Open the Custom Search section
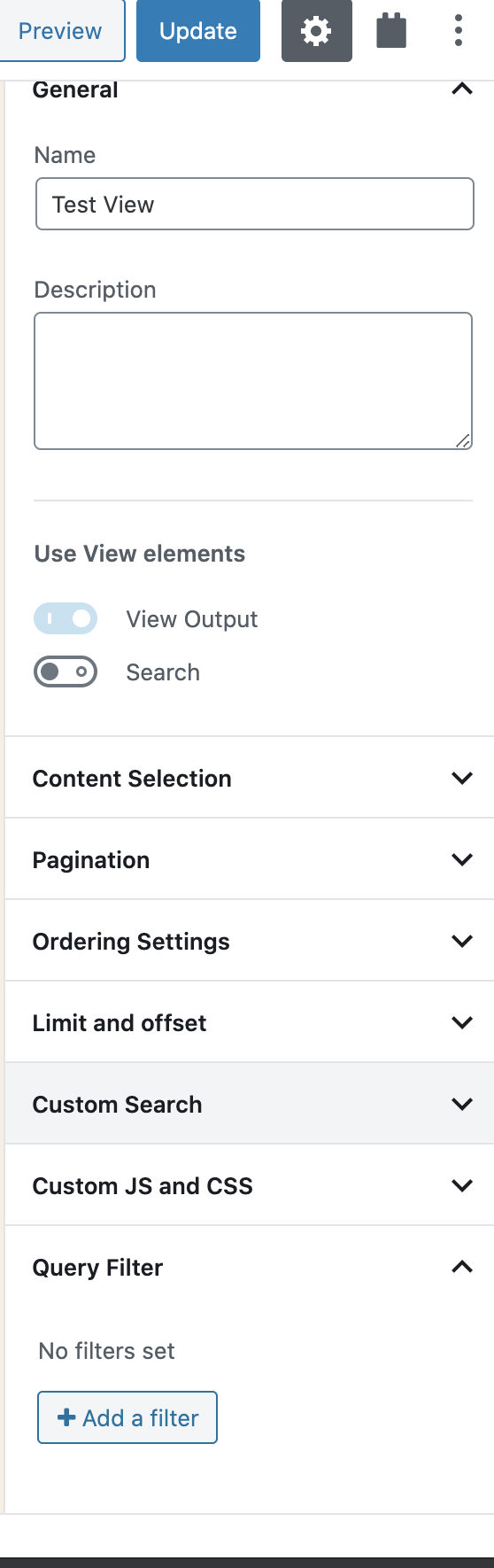Screen dimensions: 494x1568 tap(250, 1104)
